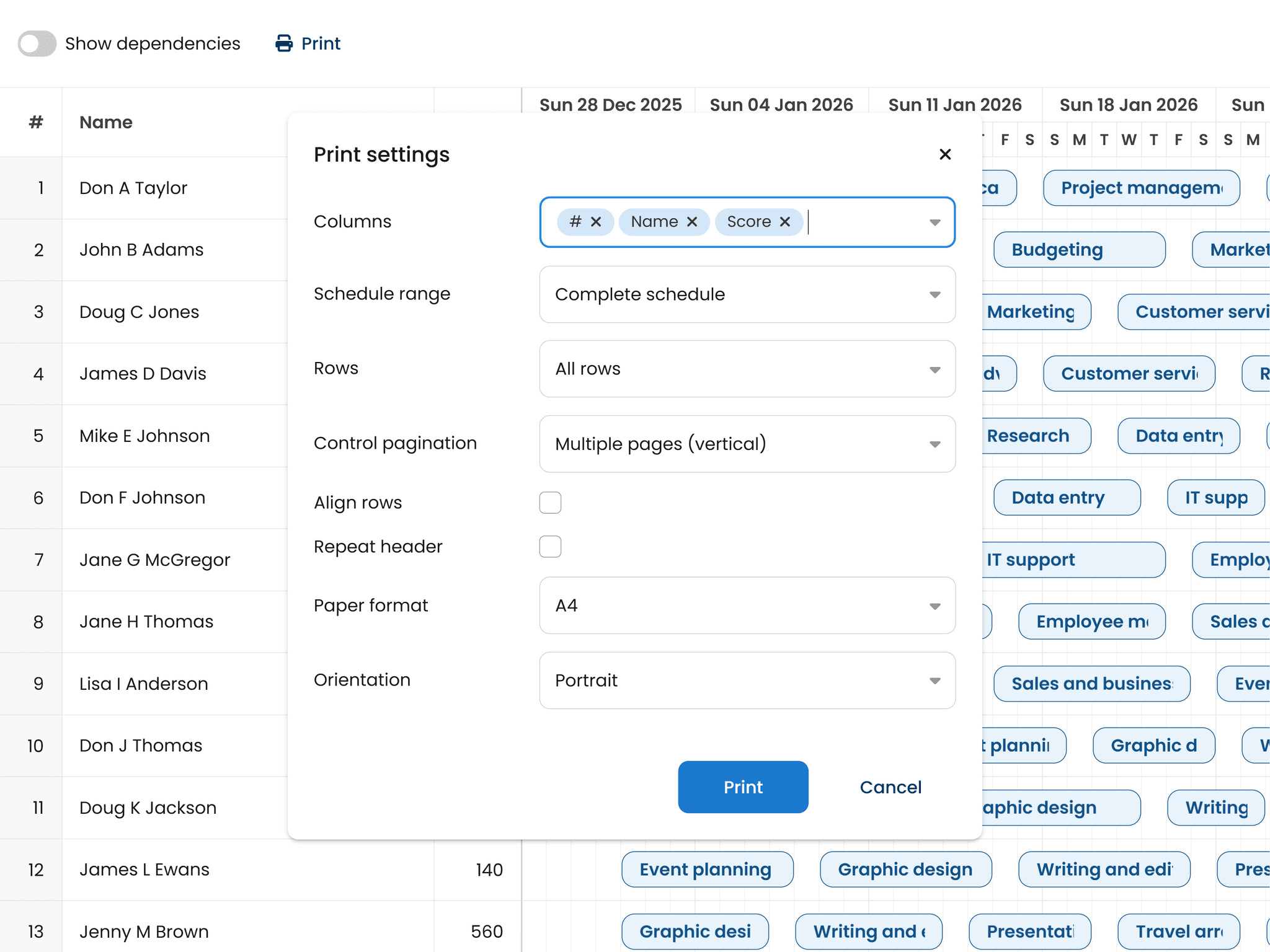Toggle the Show dependencies switch
The height and width of the screenshot is (952, 1270).
pyautogui.click(x=37, y=43)
